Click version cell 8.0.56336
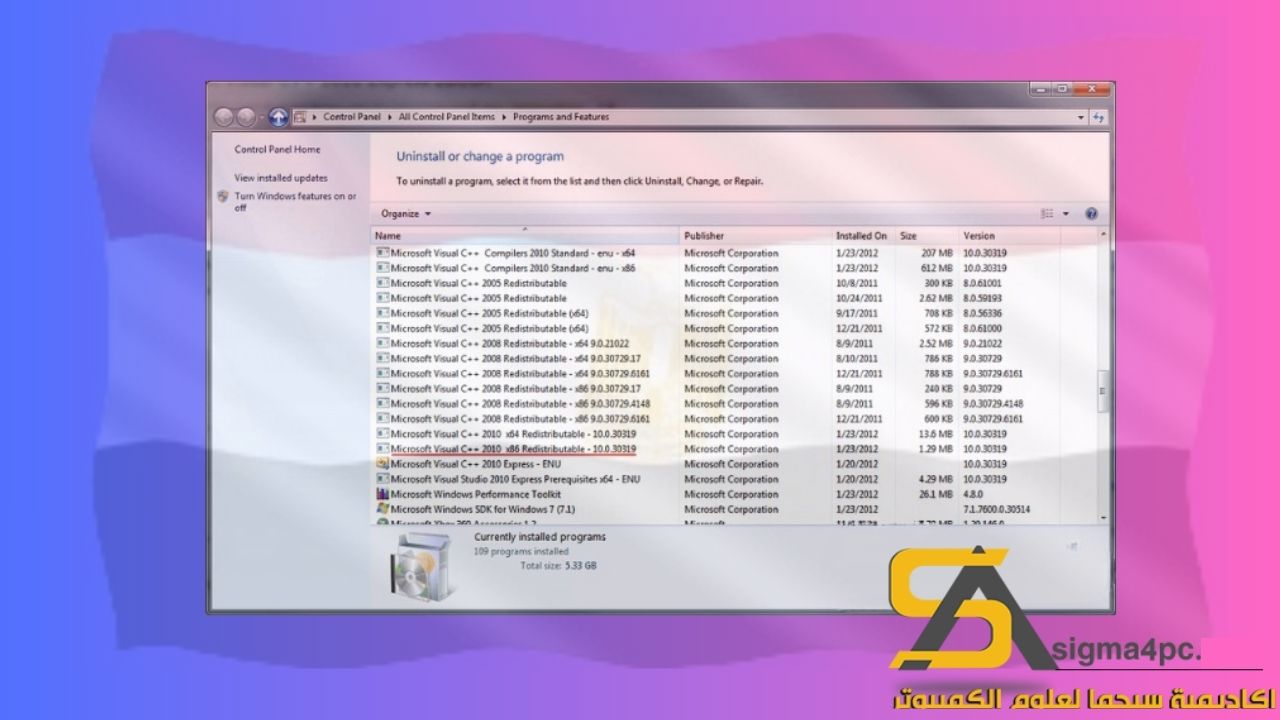 tap(982, 313)
